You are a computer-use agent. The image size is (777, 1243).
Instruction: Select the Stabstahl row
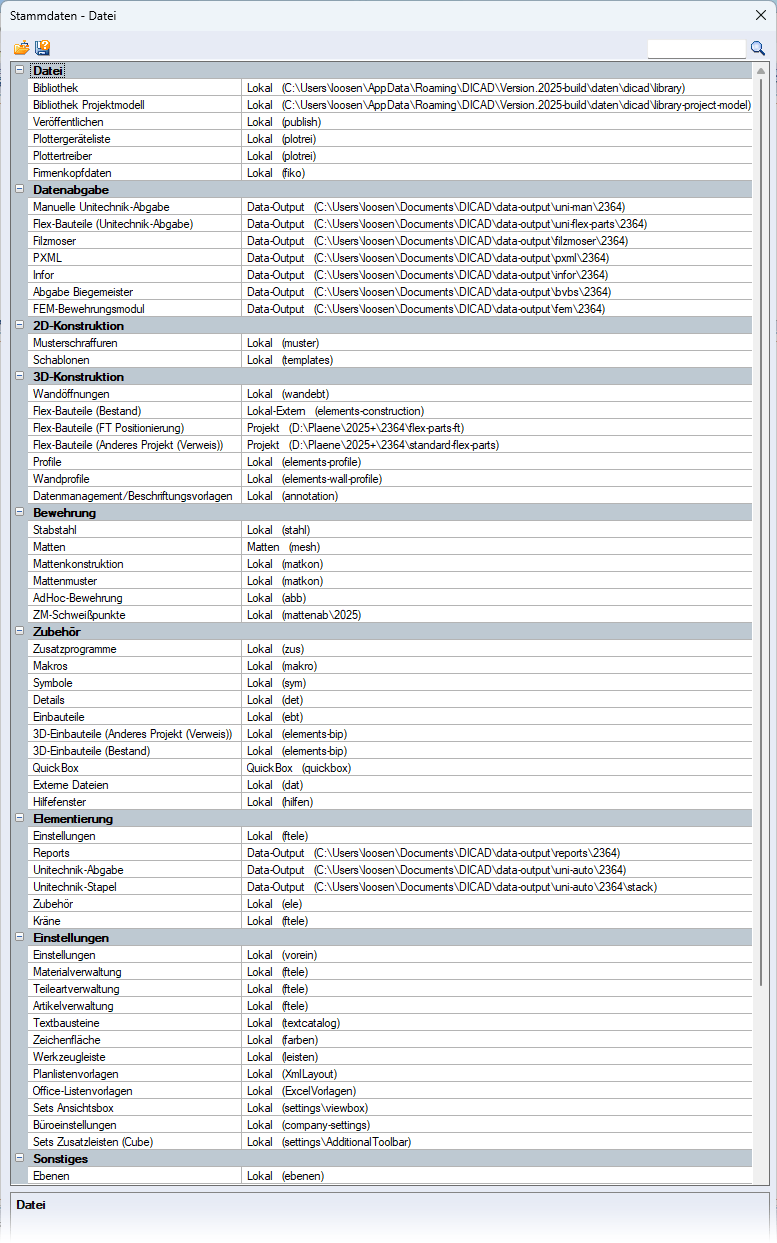click(x=390, y=530)
